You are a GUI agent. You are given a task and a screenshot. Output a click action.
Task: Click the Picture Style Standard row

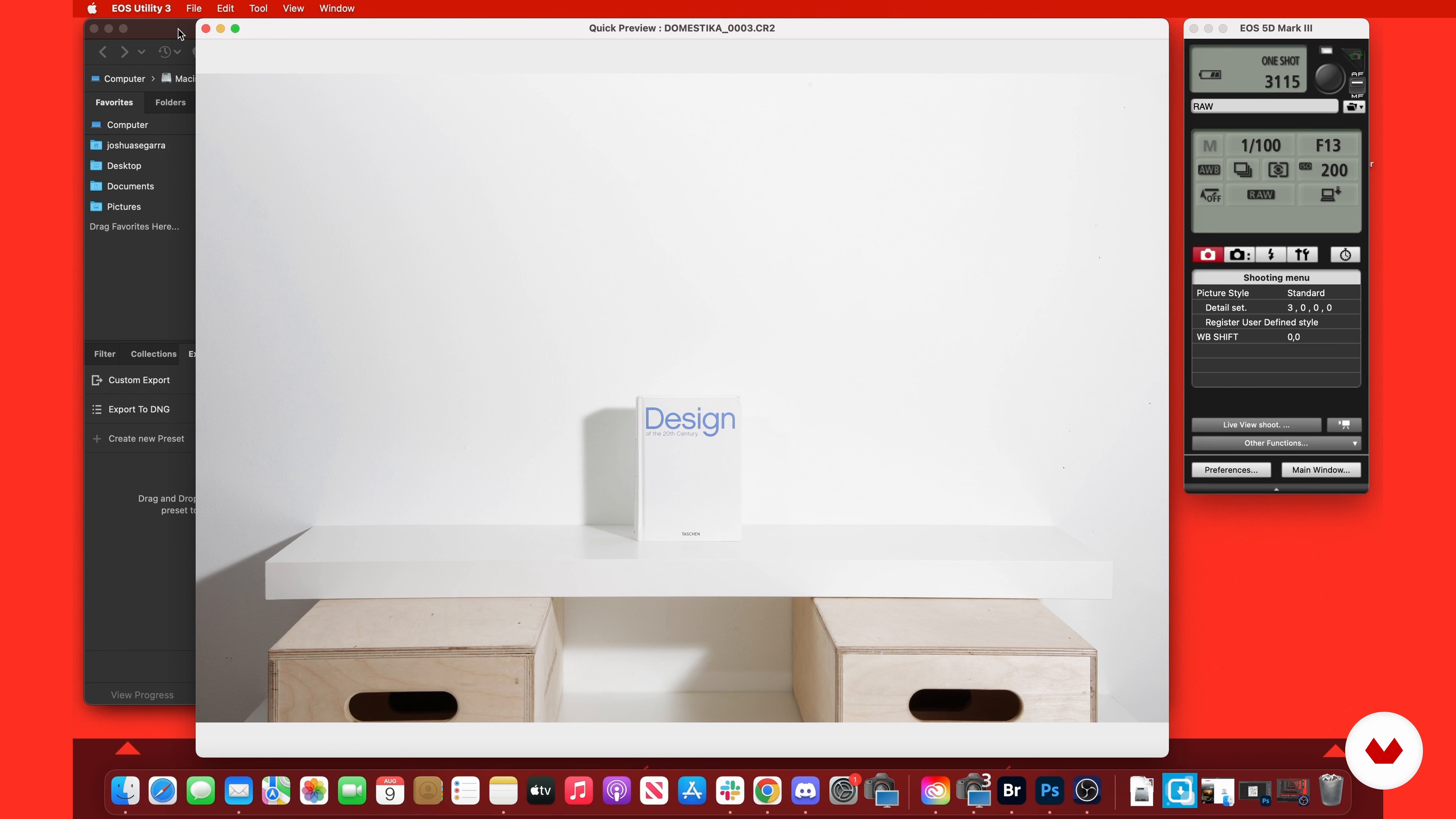1276,293
